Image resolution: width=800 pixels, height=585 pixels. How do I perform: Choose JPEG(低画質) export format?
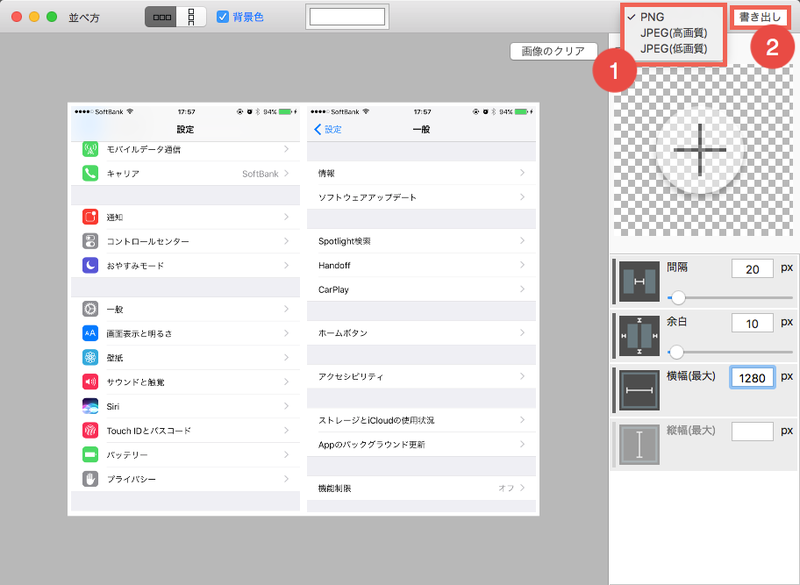click(x=673, y=49)
